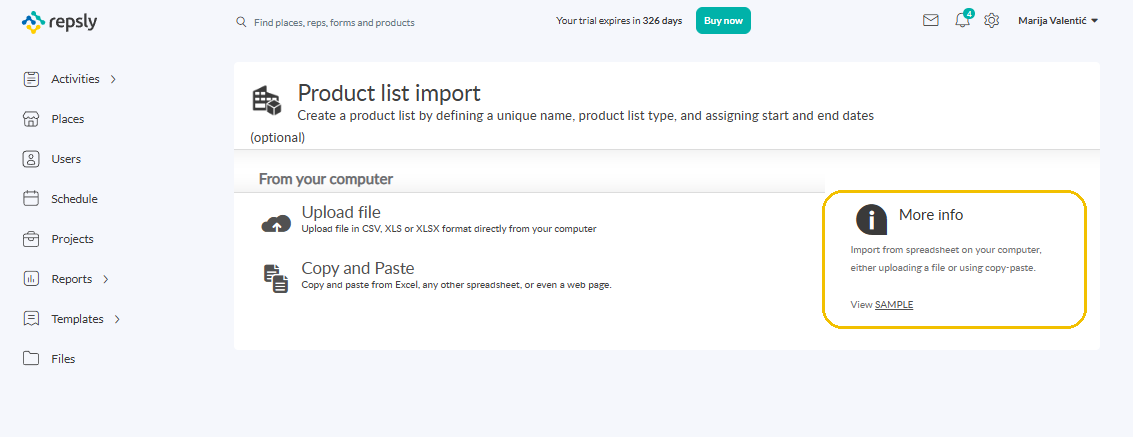Image resolution: width=1133 pixels, height=437 pixels.
Task: Expand the Templates chevron
Action: [x=118, y=319]
